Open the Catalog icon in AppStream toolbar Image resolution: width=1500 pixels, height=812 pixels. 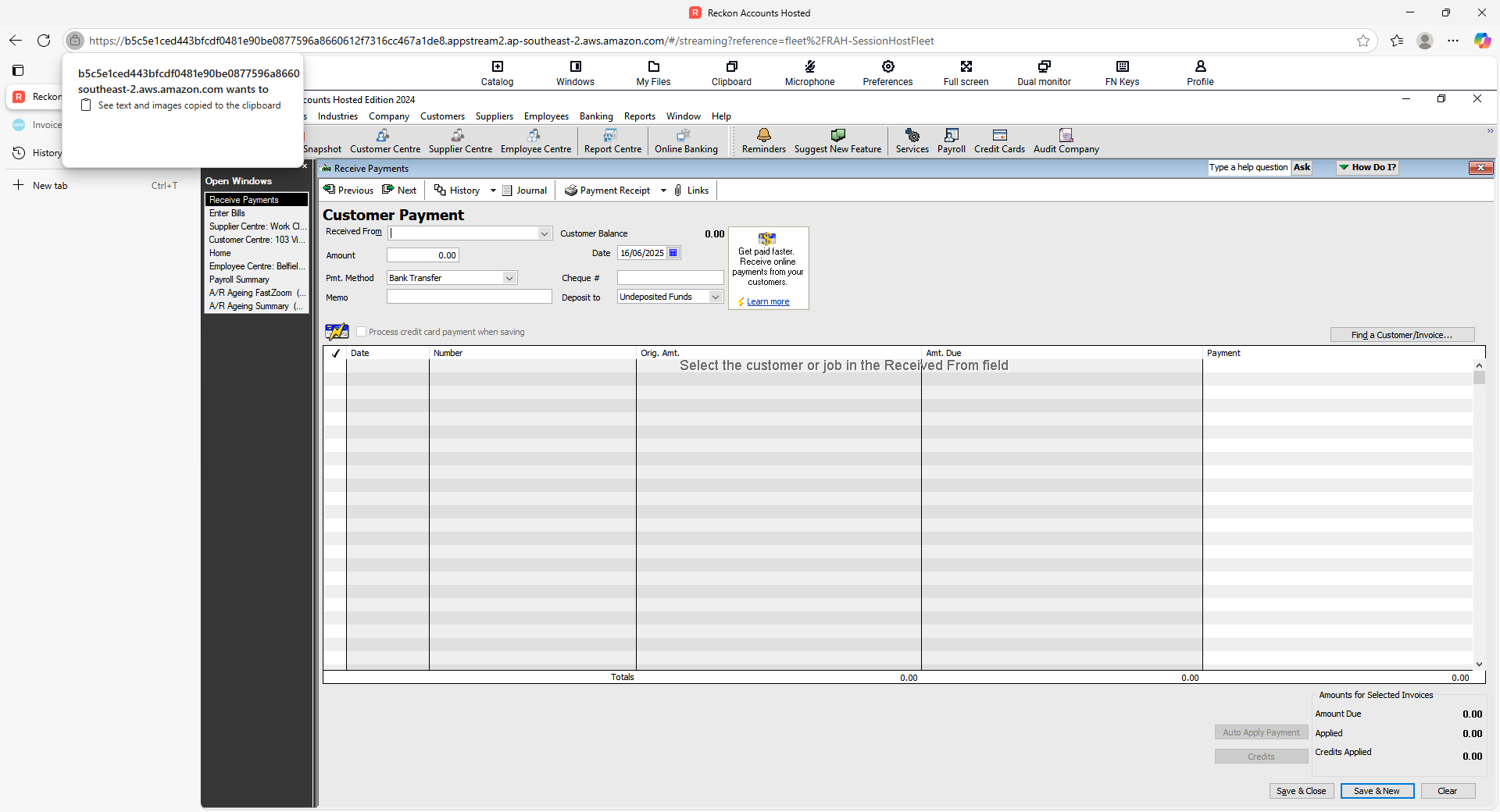[x=497, y=73]
